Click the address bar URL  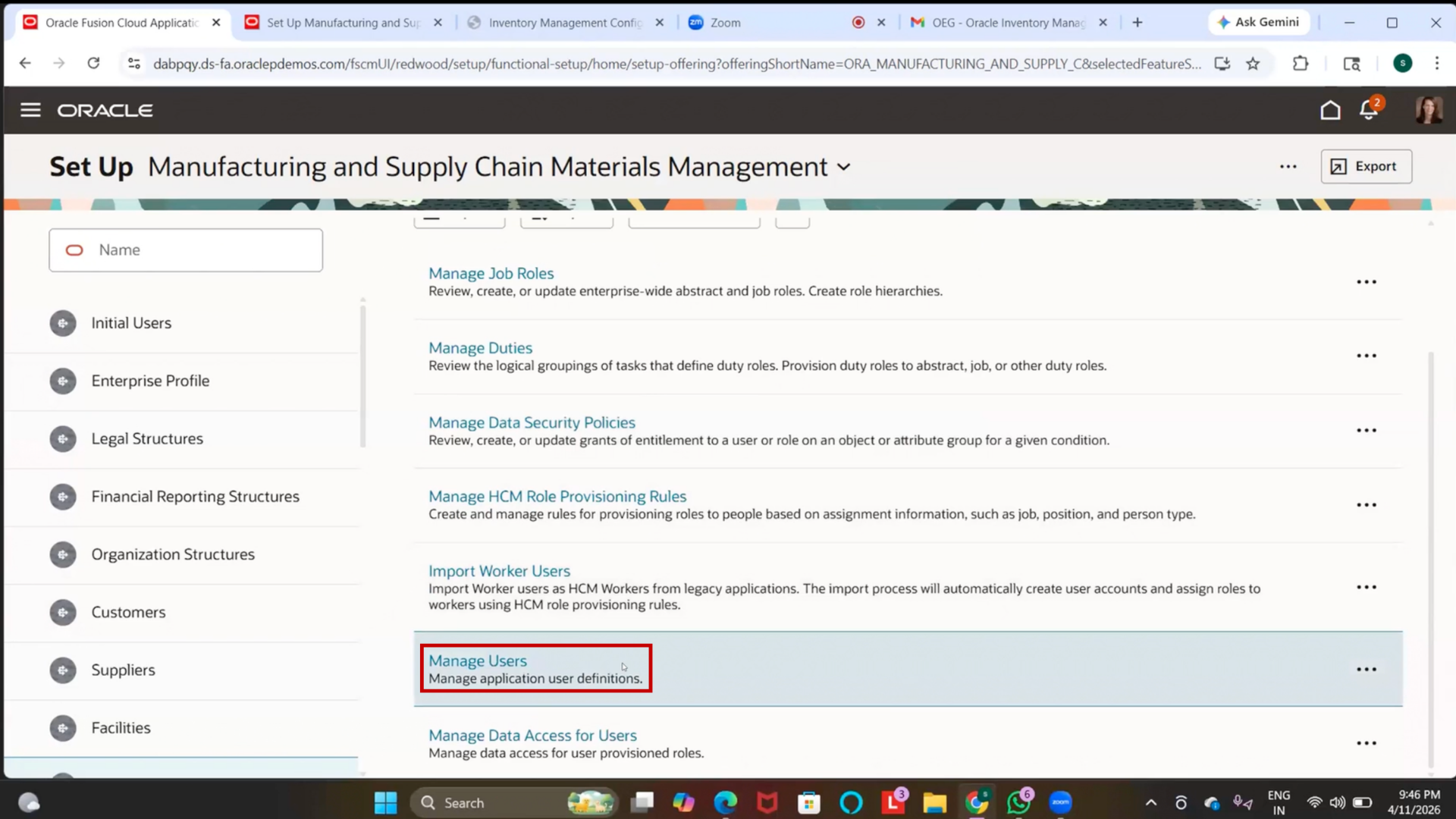(676, 64)
